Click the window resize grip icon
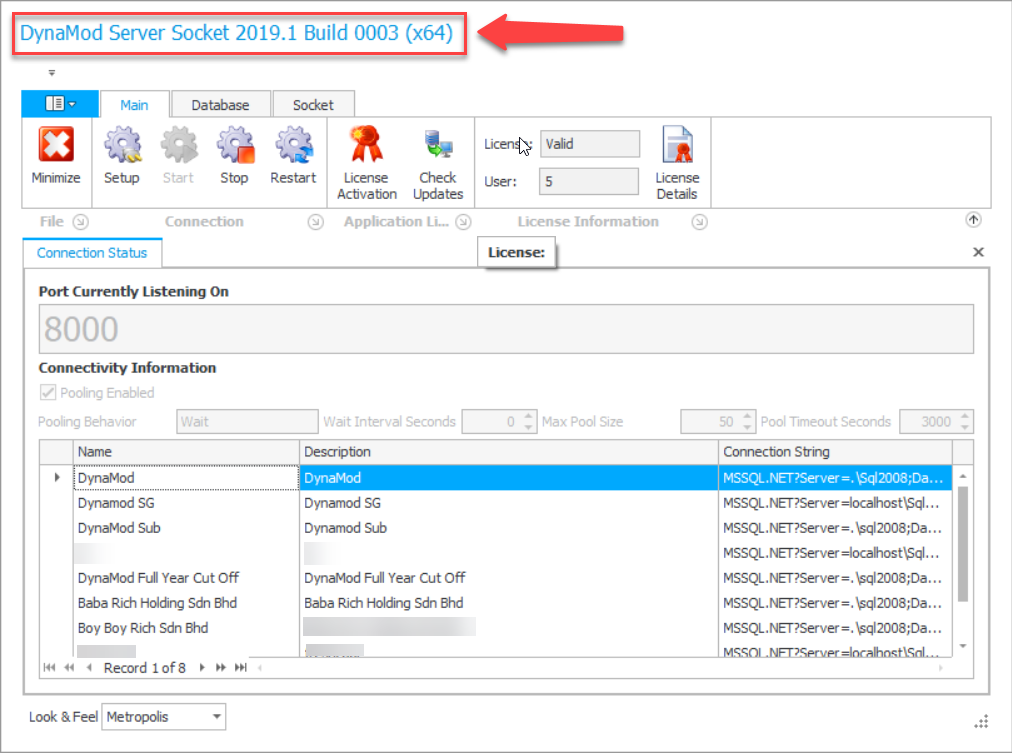This screenshot has width=1012, height=753. tap(981, 722)
